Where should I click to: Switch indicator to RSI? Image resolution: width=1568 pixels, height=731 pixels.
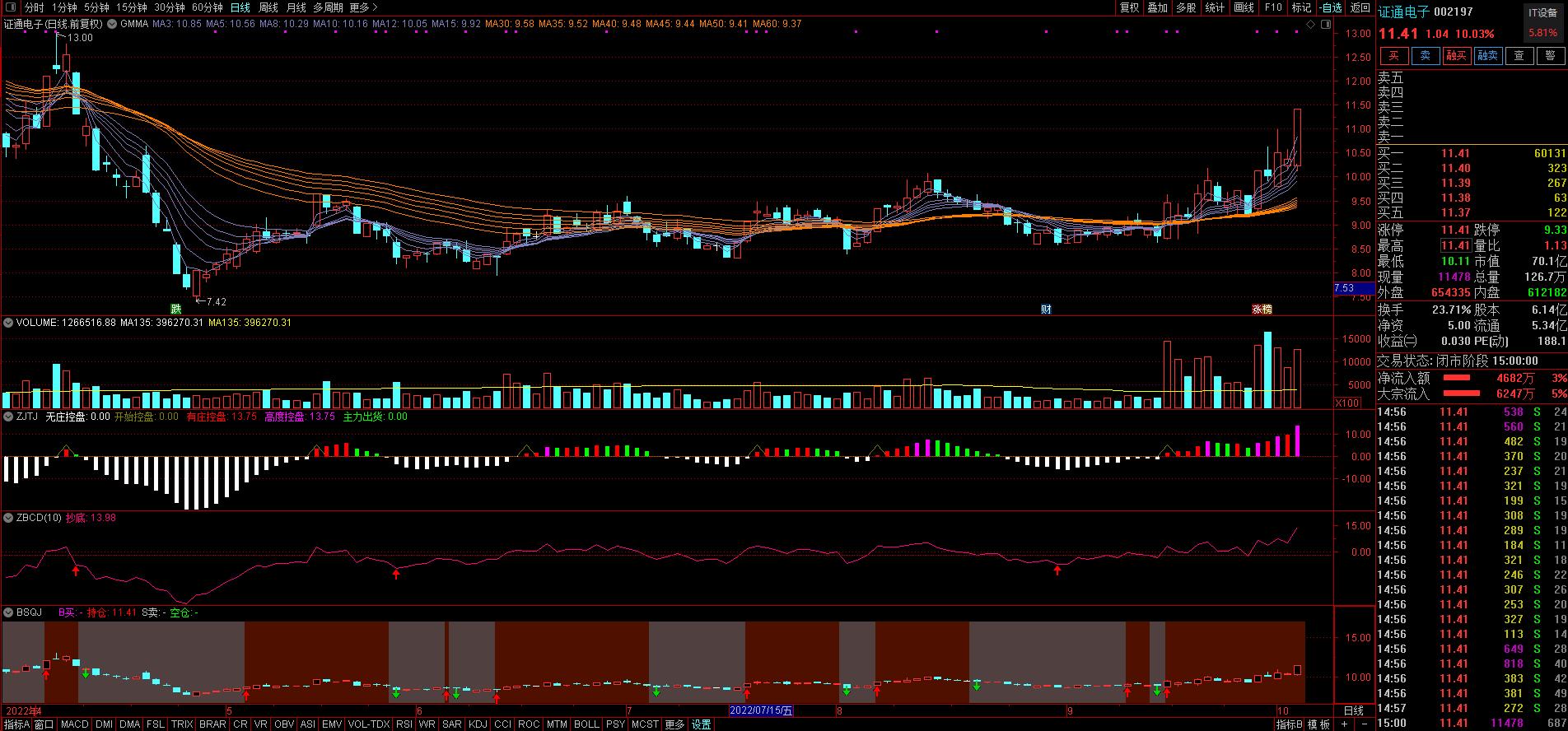coord(404,724)
